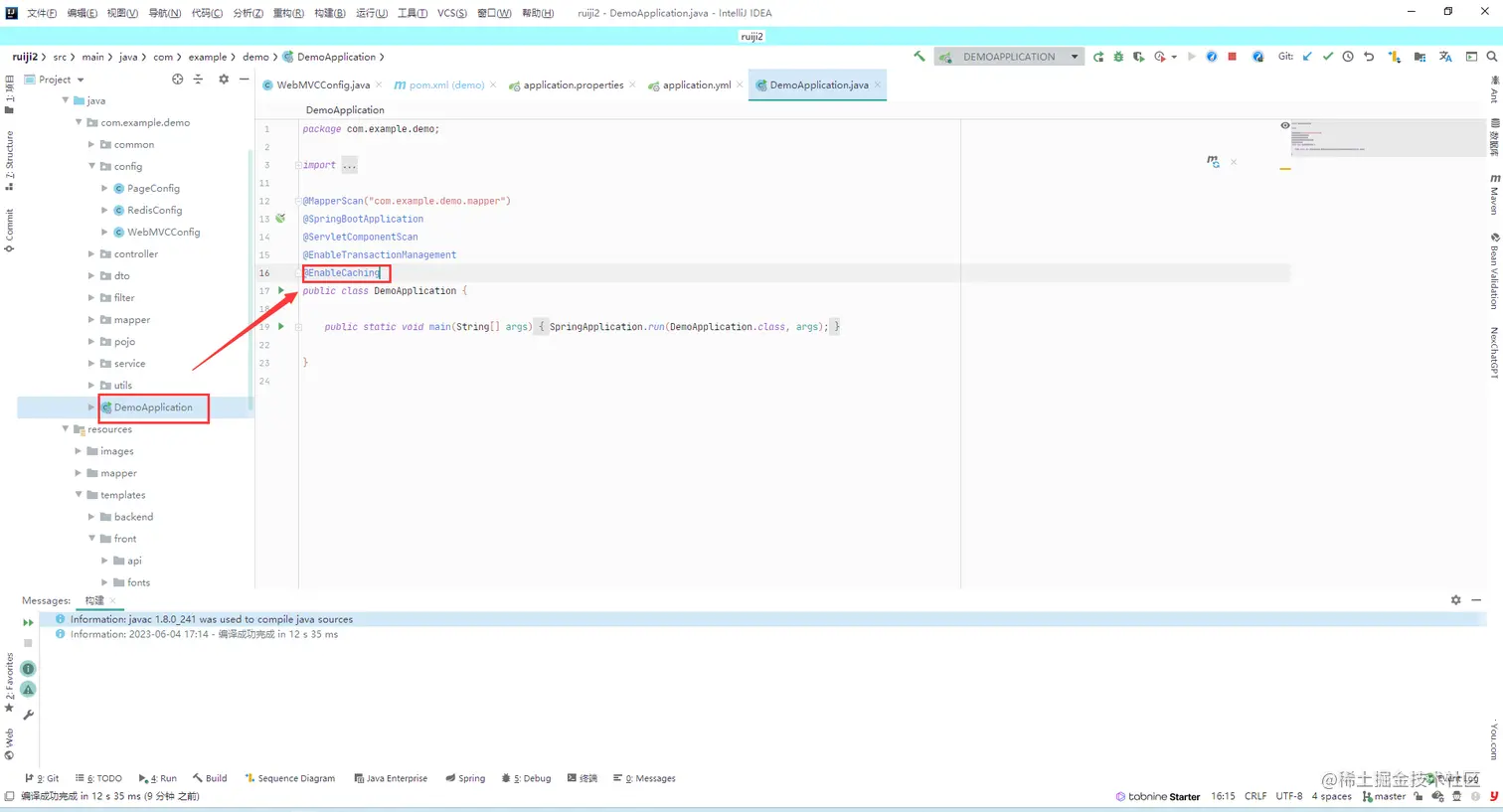The width and height of the screenshot is (1503, 812).
Task: Toggle information messages filter in Messages panel
Action: point(28,669)
